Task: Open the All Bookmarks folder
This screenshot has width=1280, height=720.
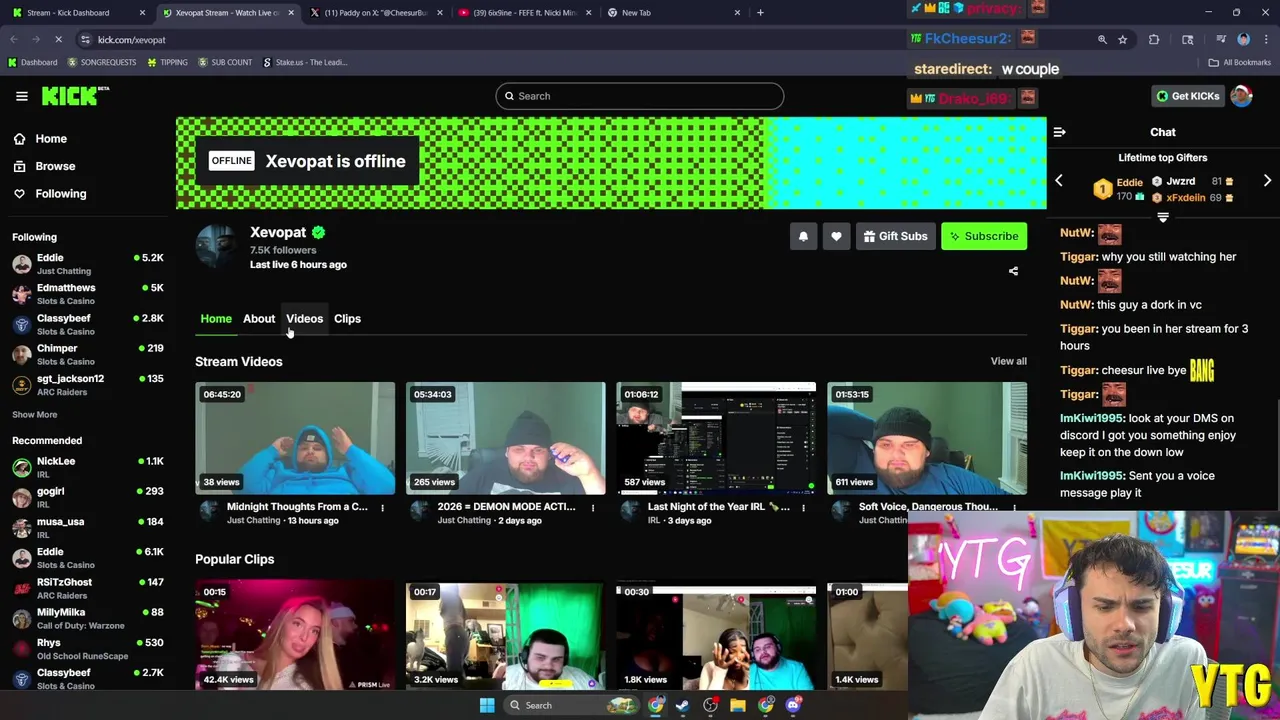Action: [1240, 62]
